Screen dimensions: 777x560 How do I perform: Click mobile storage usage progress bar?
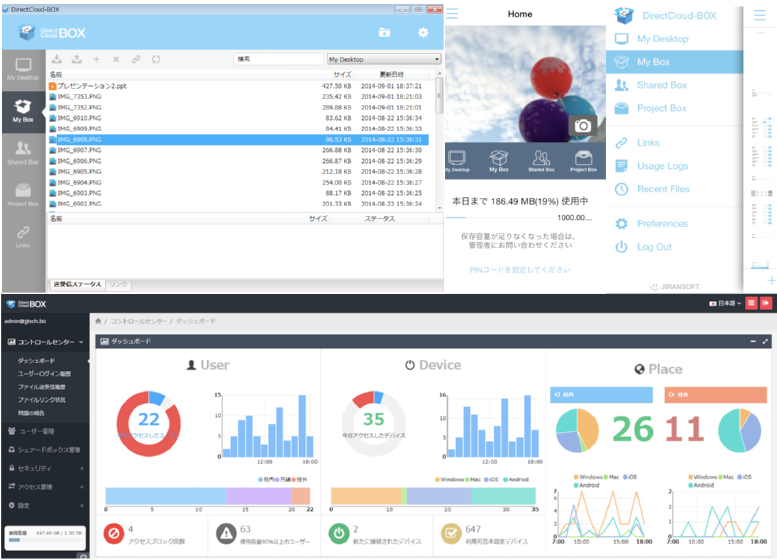[498, 218]
